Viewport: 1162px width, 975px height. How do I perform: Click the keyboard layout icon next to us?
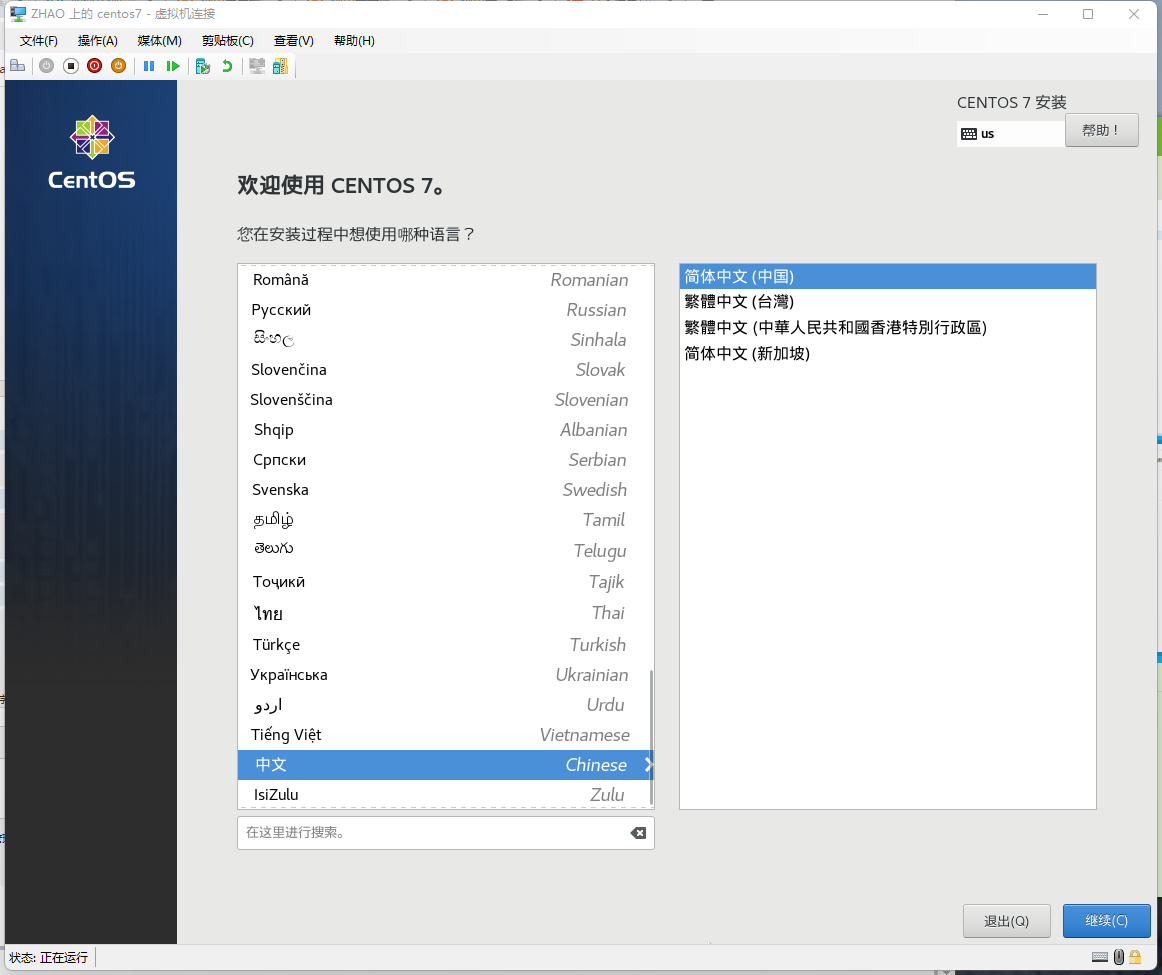coord(969,134)
